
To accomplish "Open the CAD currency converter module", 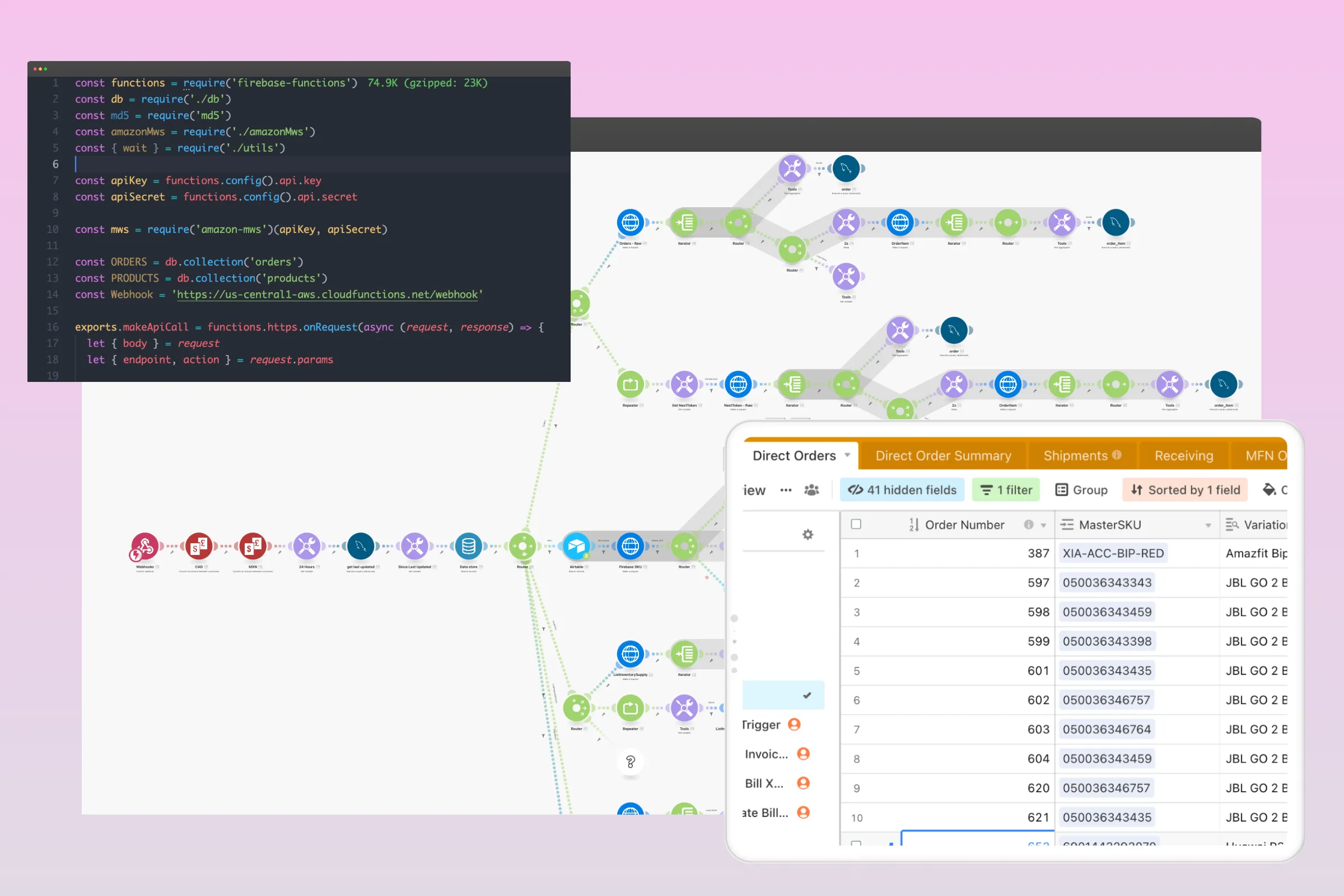I will [198, 547].
